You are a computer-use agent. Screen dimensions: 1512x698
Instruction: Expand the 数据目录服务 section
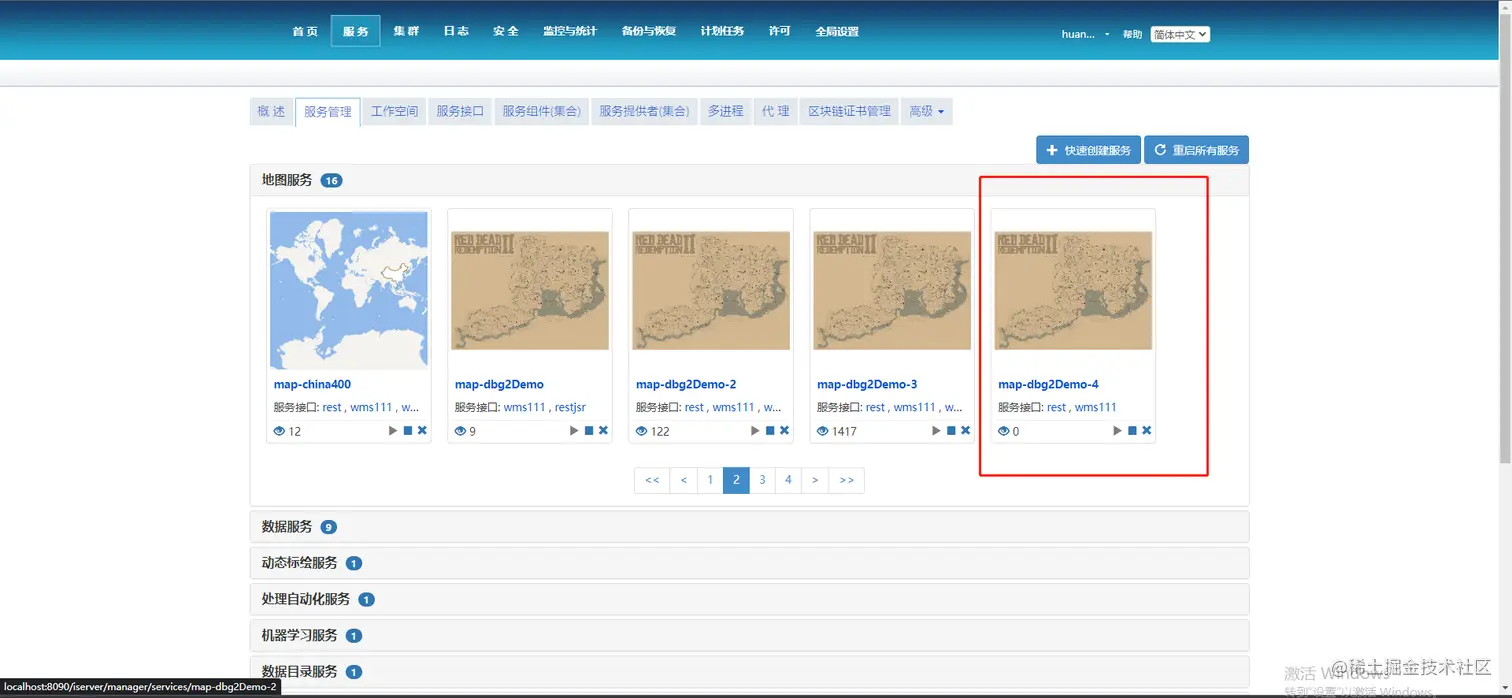click(x=749, y=671)
